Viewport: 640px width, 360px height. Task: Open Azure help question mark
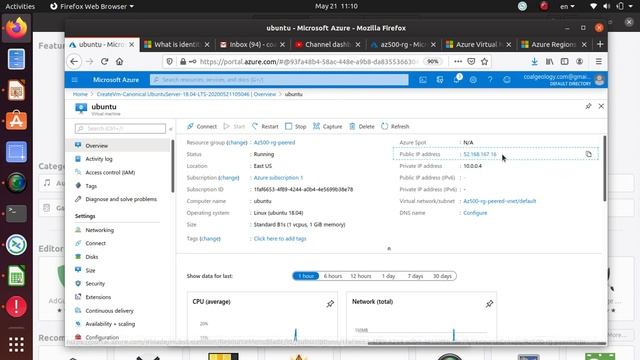[490, 80]
